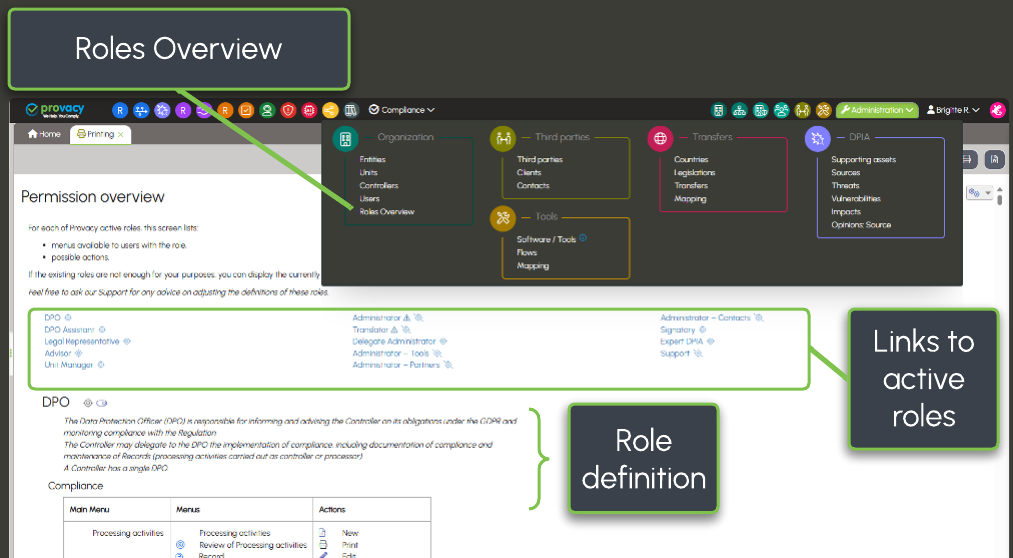Viewport: 1013px width, 558px height.
Task: Toggle the eye icon beside the DPO heading
Action: [87, 403]
